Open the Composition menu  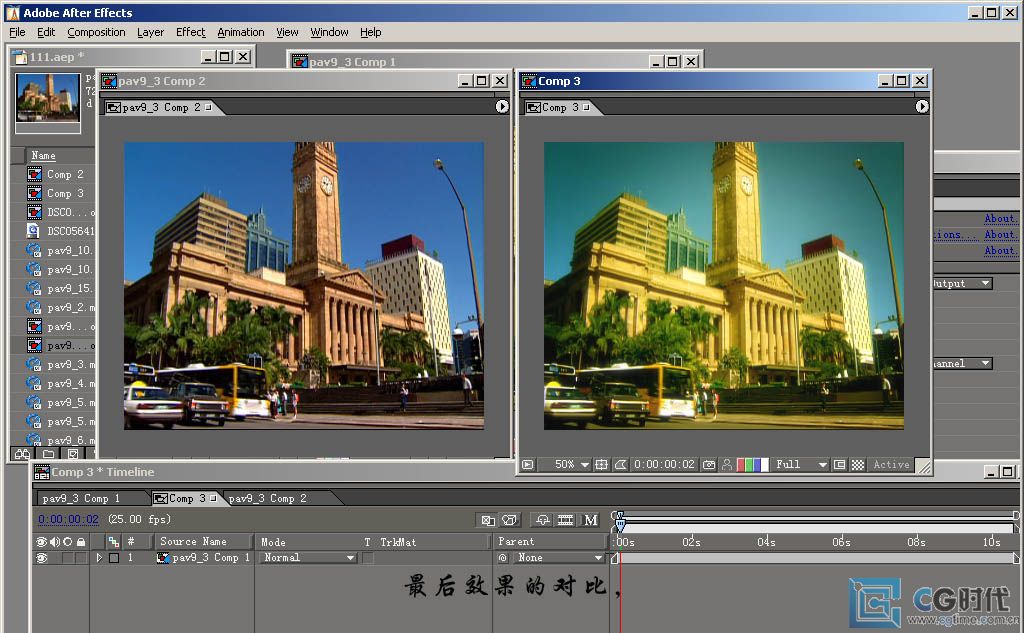pos(96,32)
